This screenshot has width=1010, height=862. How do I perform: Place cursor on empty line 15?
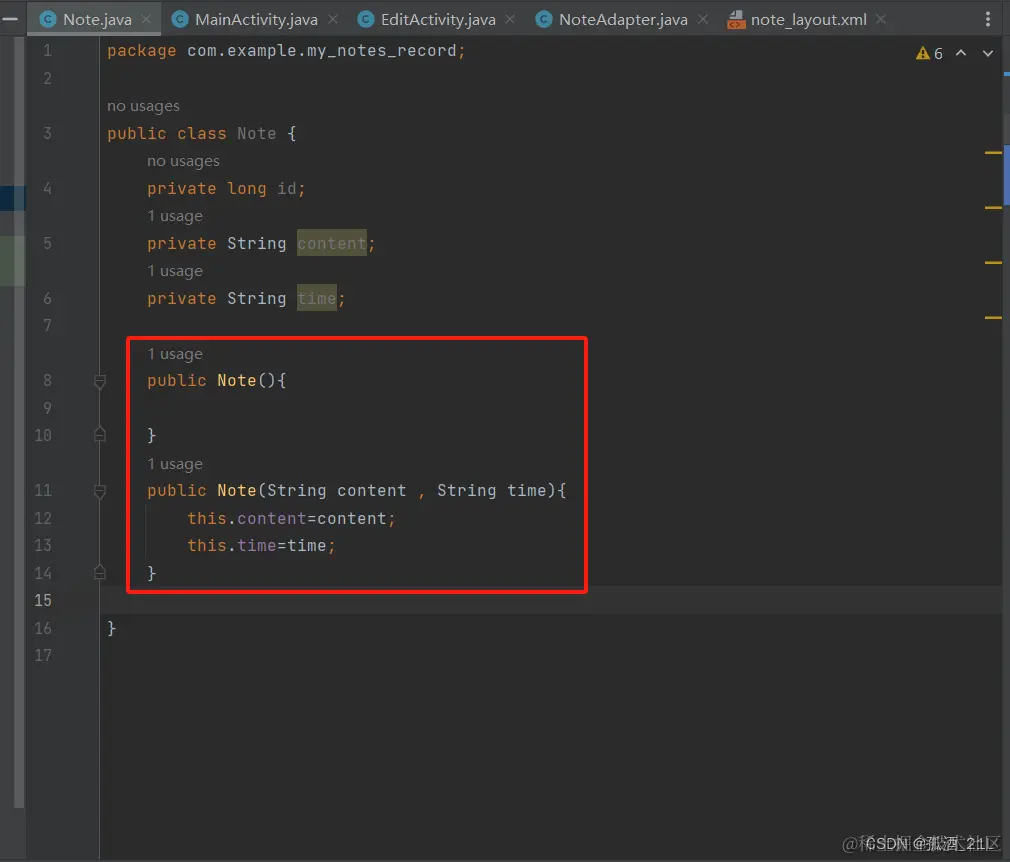pos(551,600)
